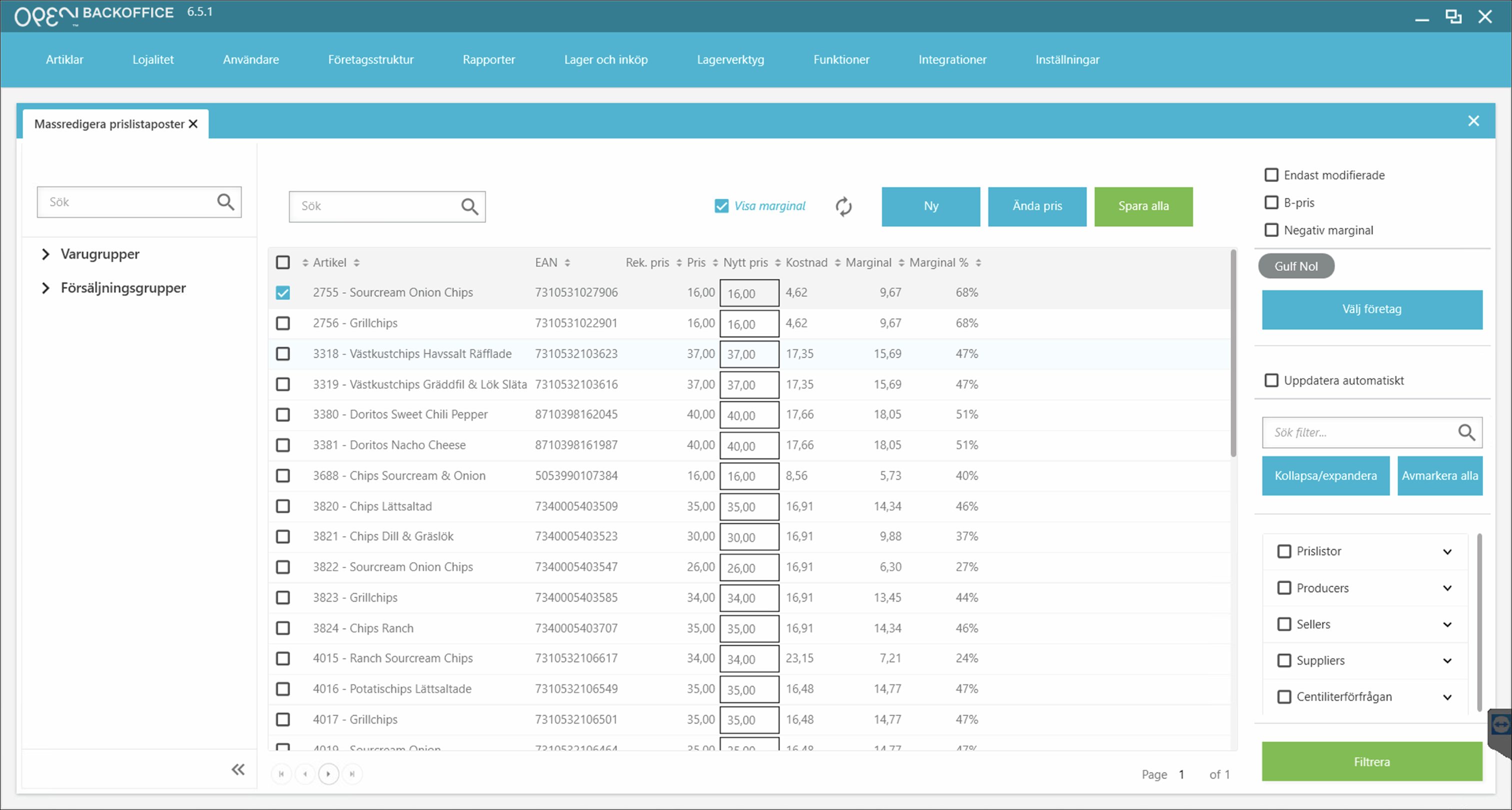This screenshot has height=810, width=1512.
Task: Expand the Suppliers filter dropdown arrow
Action: click(1447, 661)
